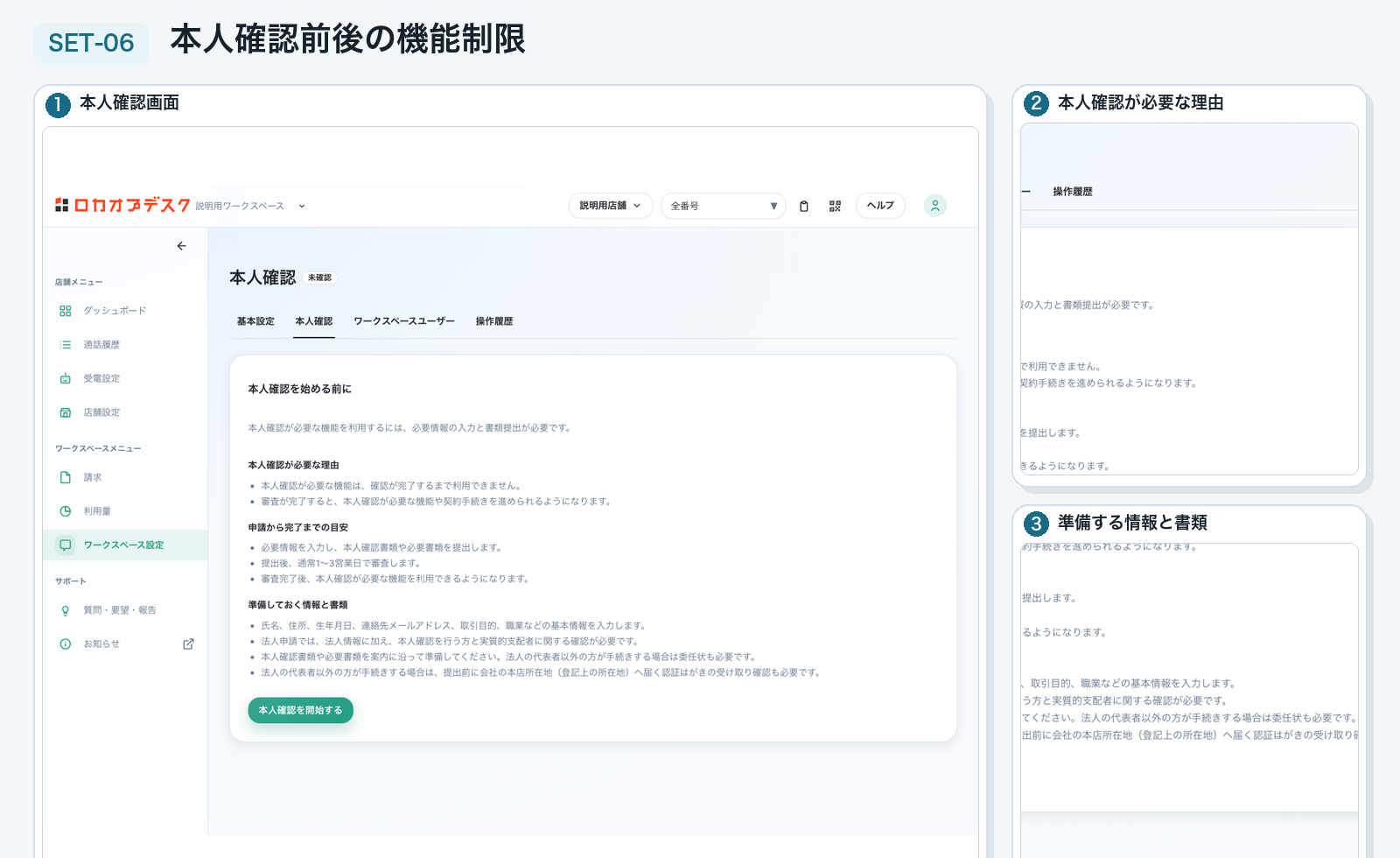Select ワークスペース設定 in the sidebar
Image resolution: width=1400 pixels, height=858 pixels.
(125, 545)
